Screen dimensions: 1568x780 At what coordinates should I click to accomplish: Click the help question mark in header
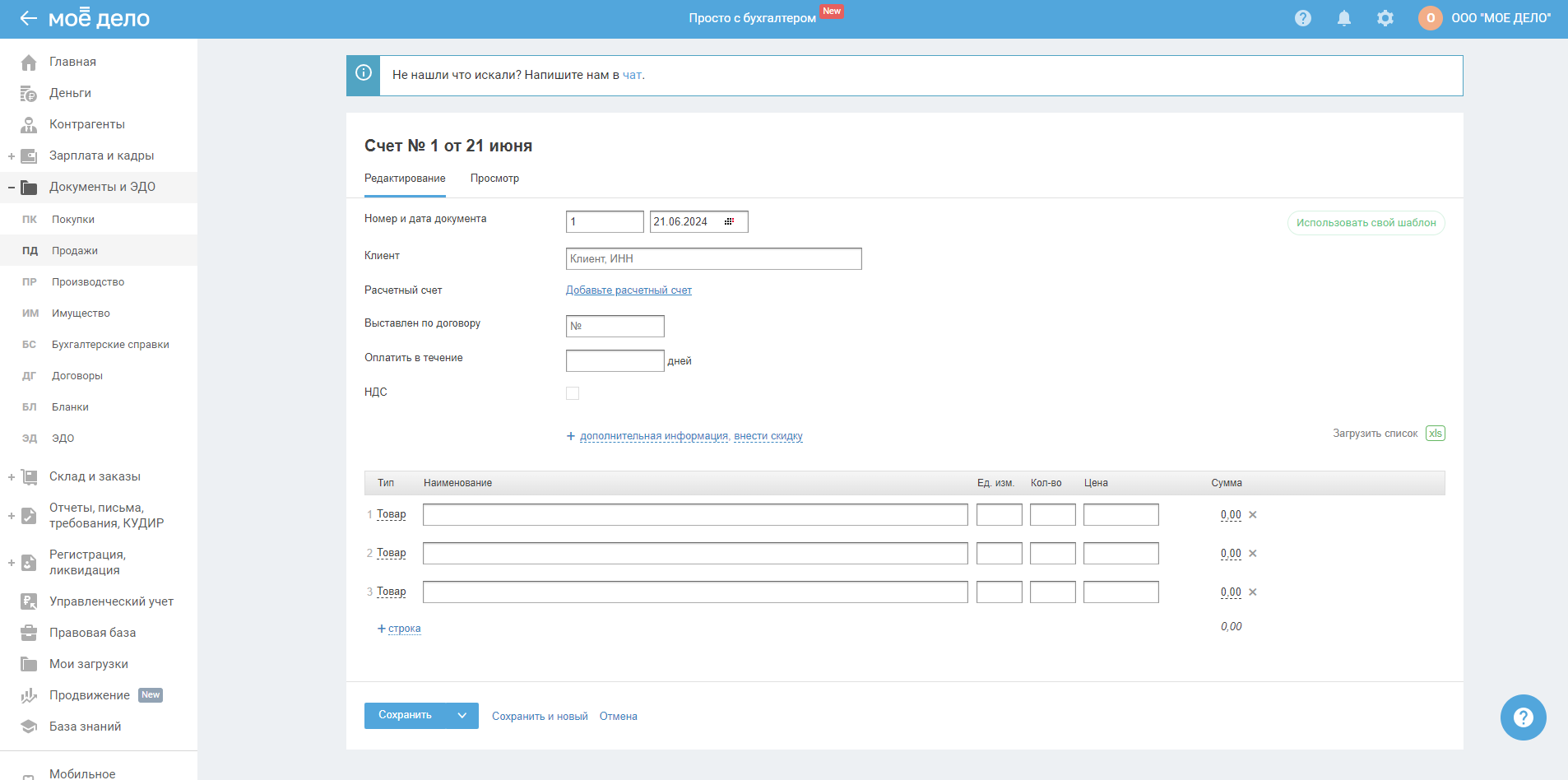pos(1302,18)
